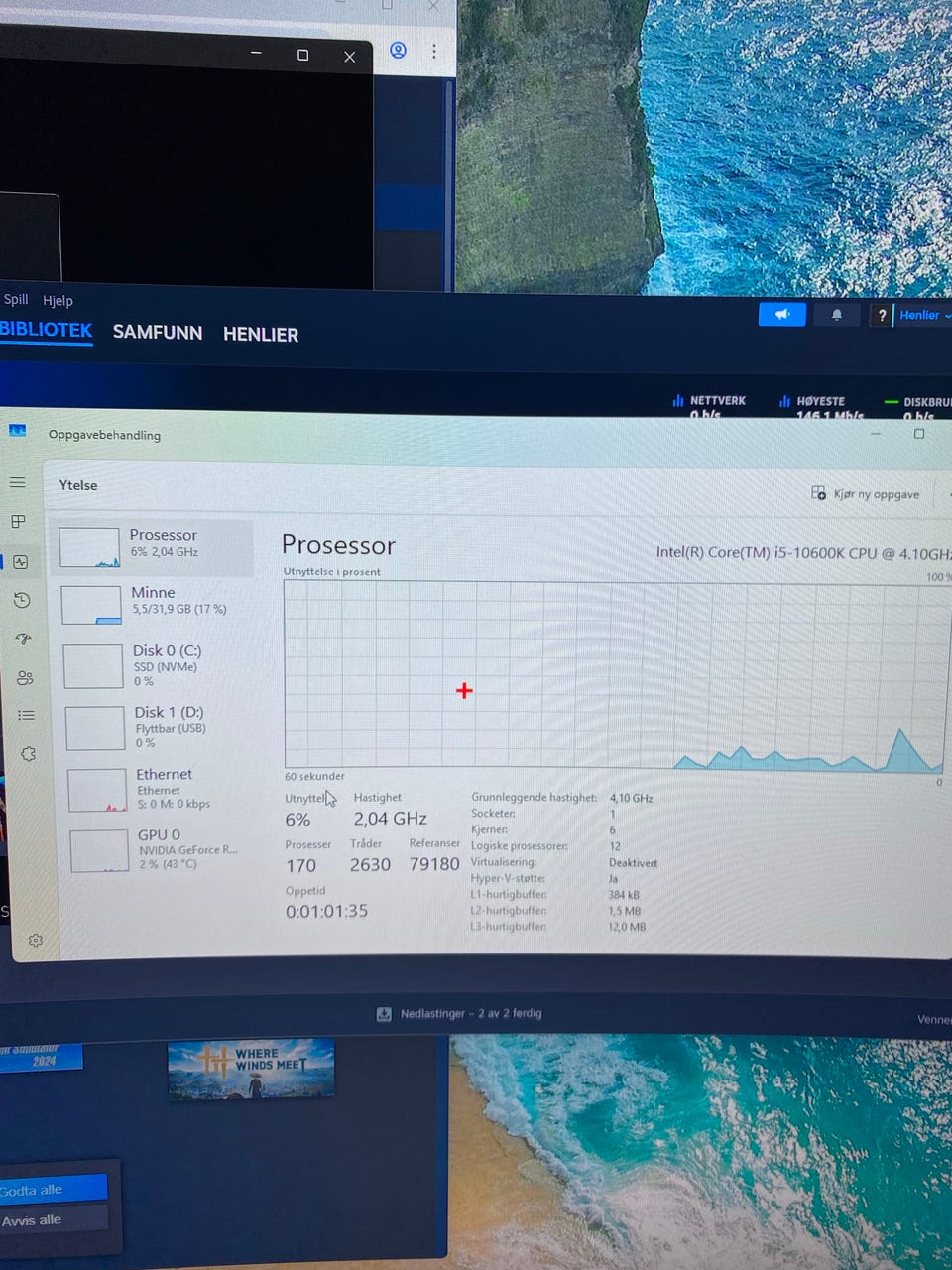The image size is (952, 1270).
Task: Open the Hjelp menu in Steam
Action: click(x=58, y=300)
